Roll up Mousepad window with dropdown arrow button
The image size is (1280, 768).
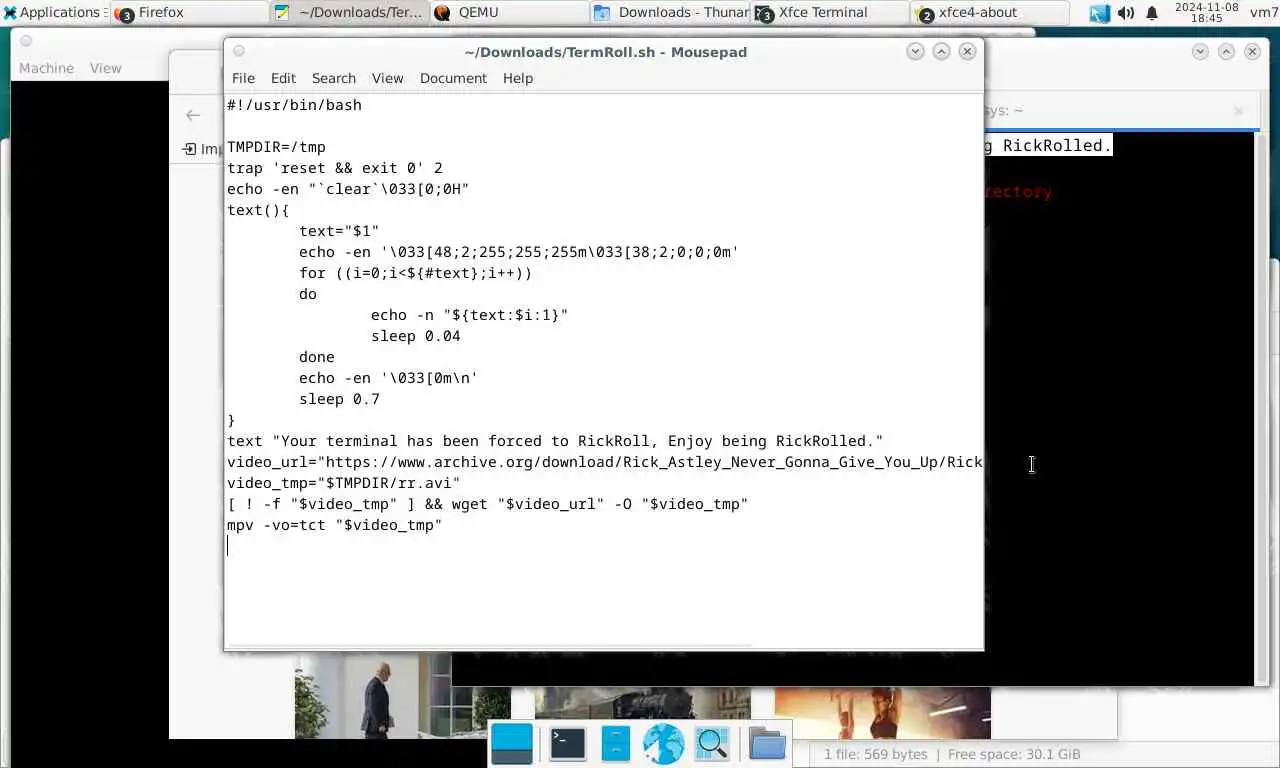pyautogui.click(x=915, y=51)
